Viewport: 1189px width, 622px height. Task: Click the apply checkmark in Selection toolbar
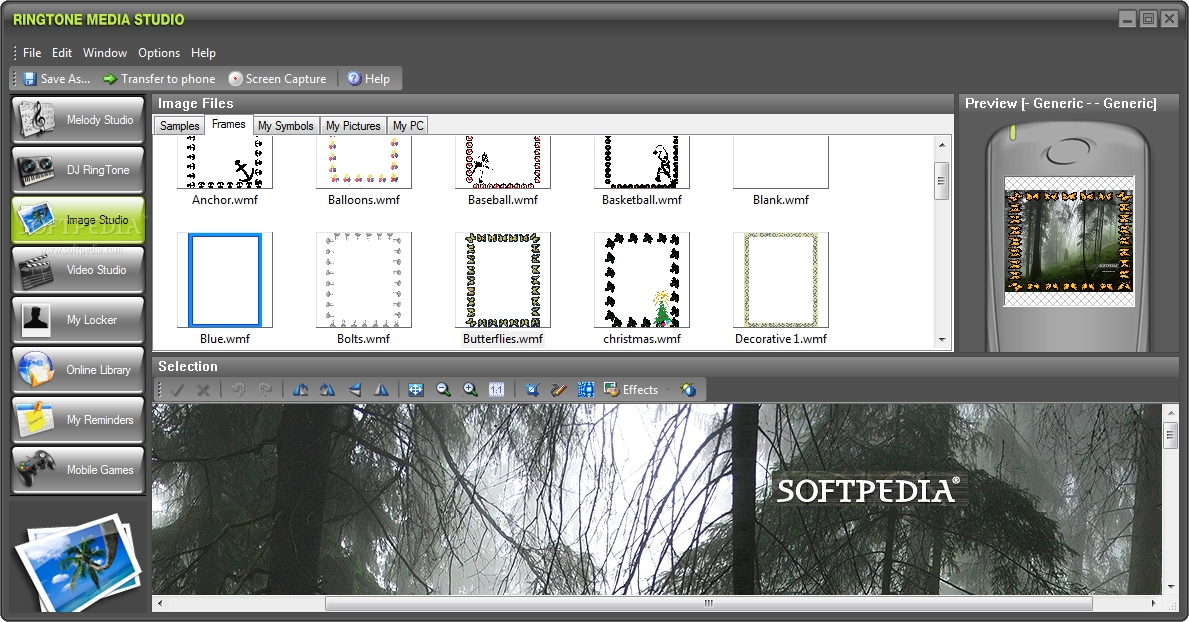[x=177, y=390]
